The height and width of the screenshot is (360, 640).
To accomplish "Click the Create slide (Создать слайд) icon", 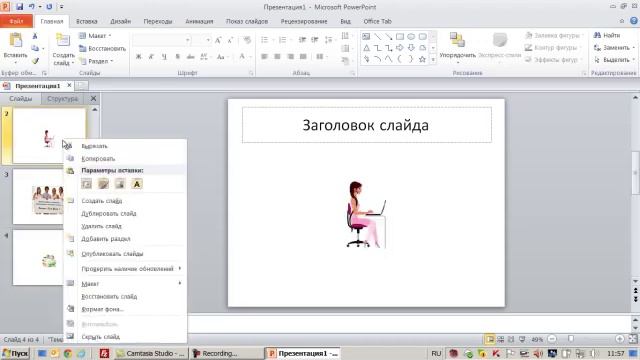I will (x=63, y=41).
